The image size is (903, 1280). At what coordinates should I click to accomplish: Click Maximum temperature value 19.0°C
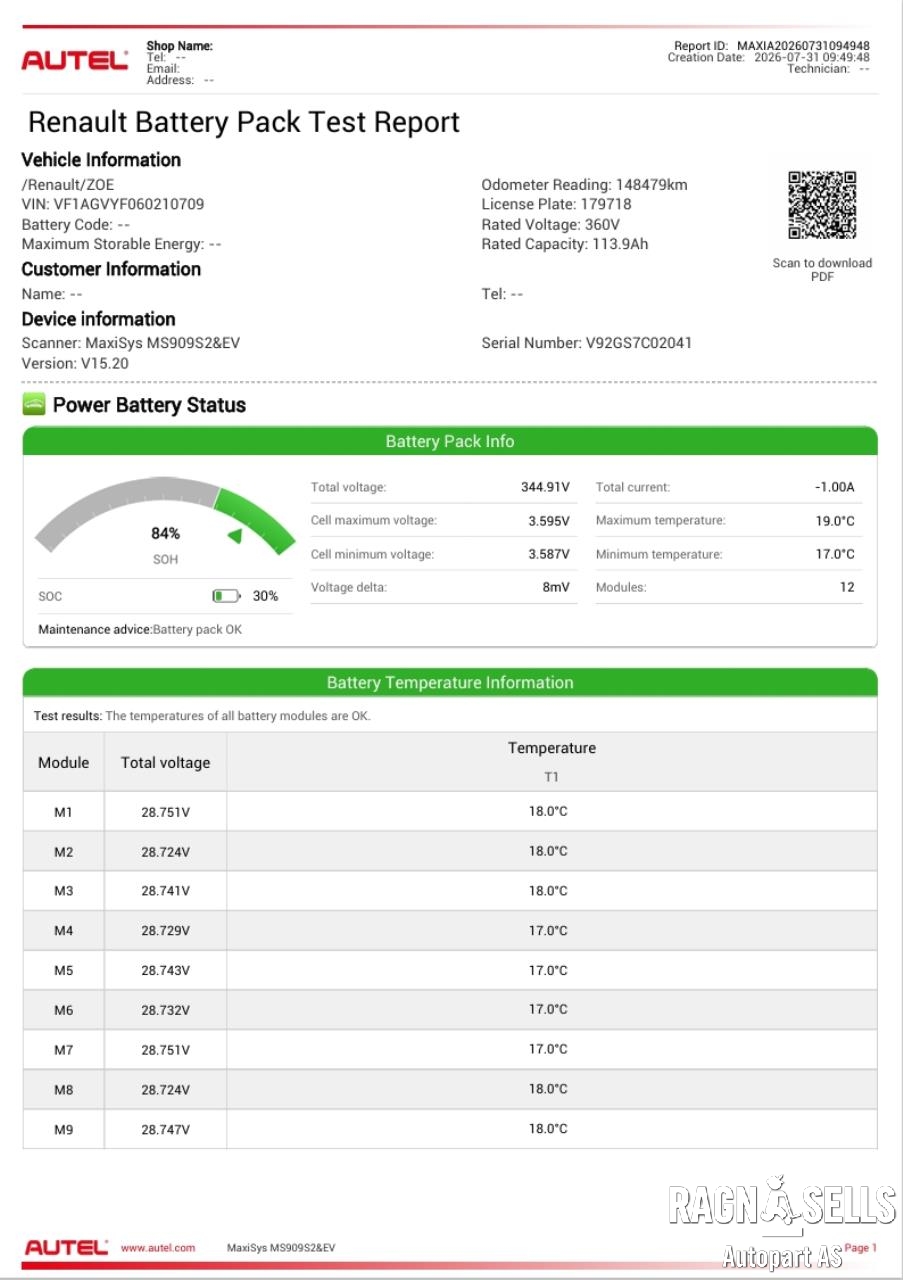click(835, 521)
